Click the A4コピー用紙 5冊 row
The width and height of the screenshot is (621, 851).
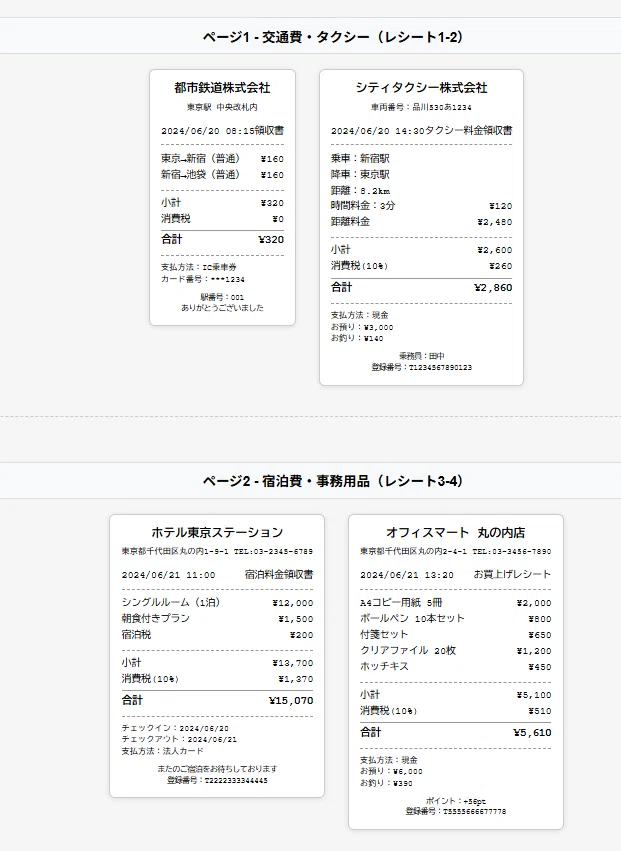coord(455,602)
